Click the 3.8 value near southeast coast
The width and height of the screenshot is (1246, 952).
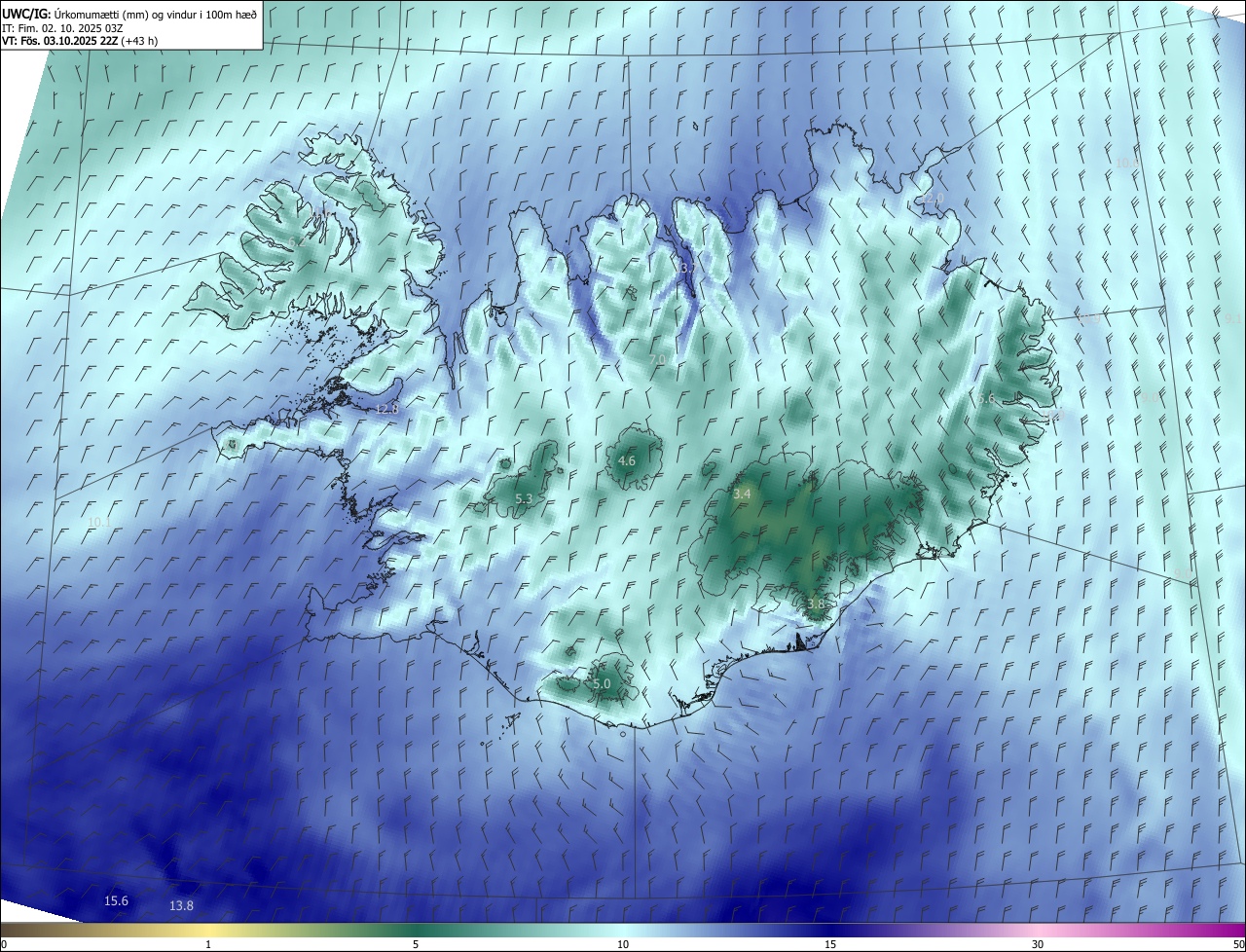(816, 604)
